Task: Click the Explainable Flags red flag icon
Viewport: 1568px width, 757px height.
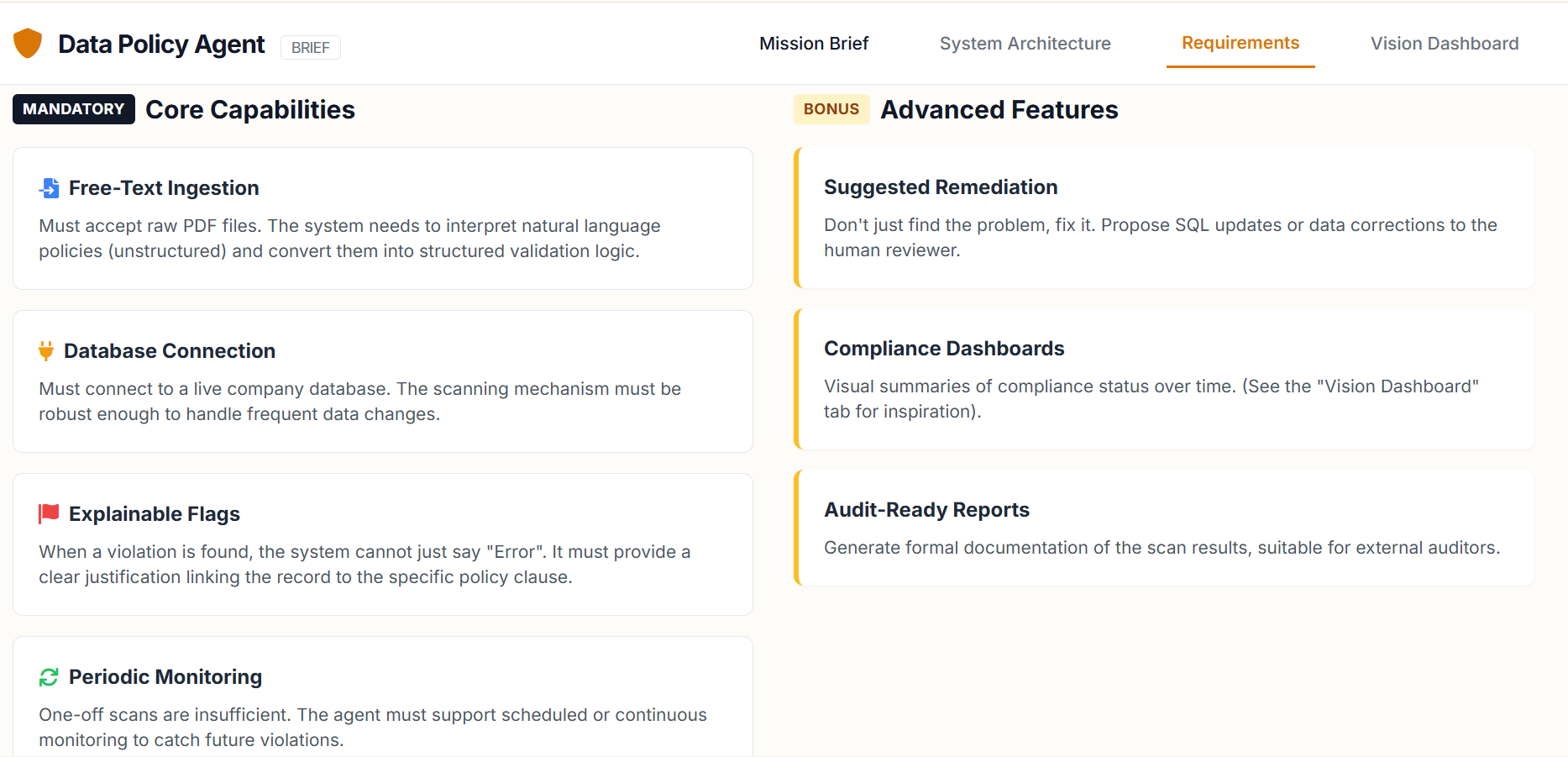Action: (49, 513)
